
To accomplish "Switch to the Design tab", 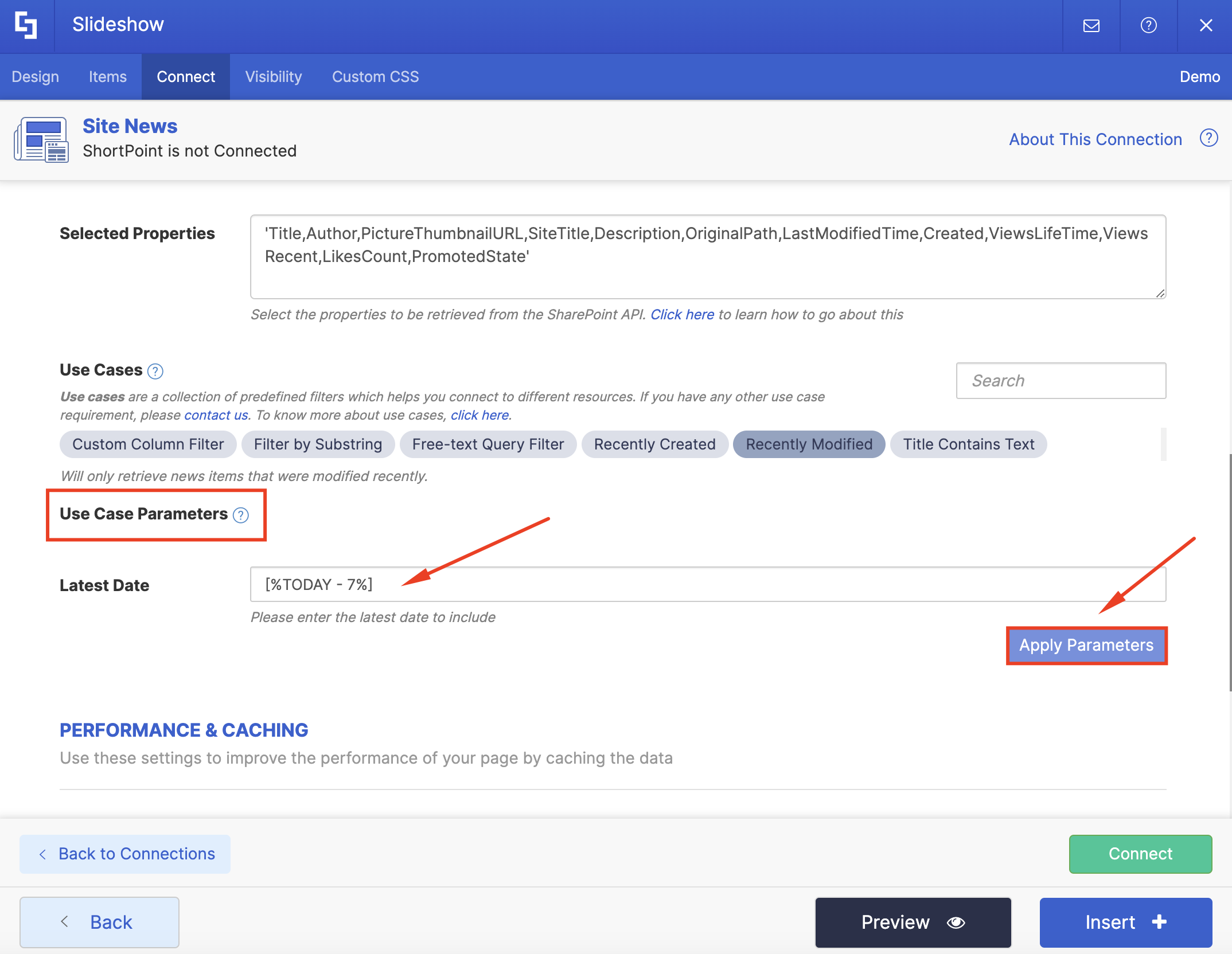I will 35,76.
